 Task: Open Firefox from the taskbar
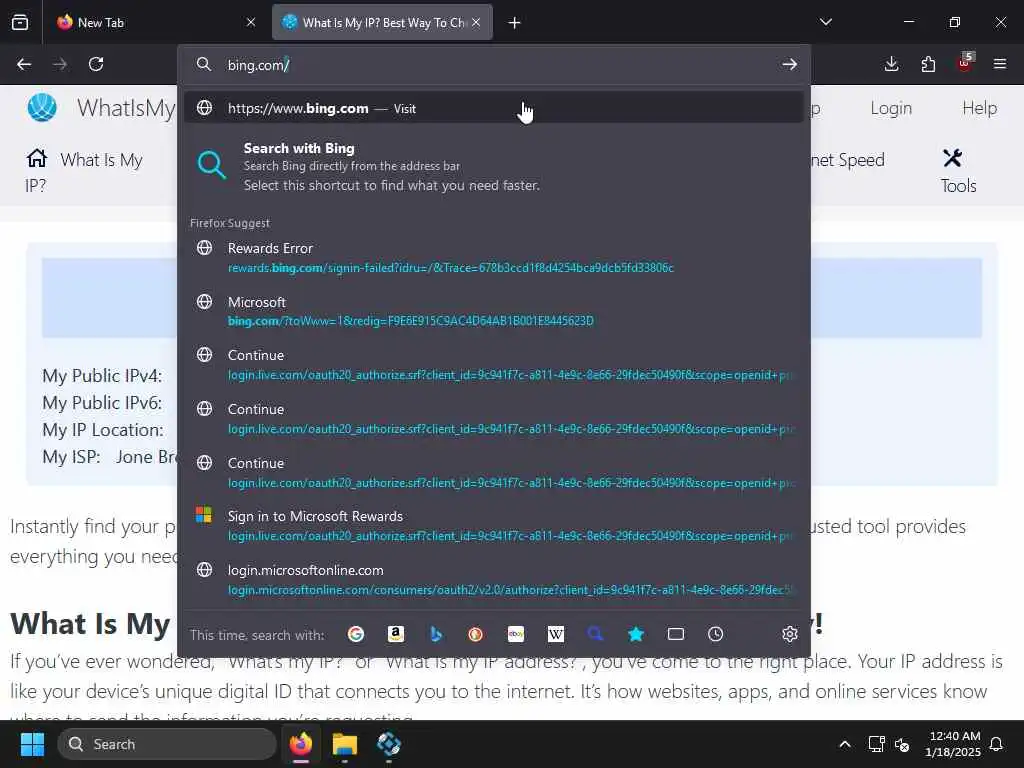coord(300,744)
